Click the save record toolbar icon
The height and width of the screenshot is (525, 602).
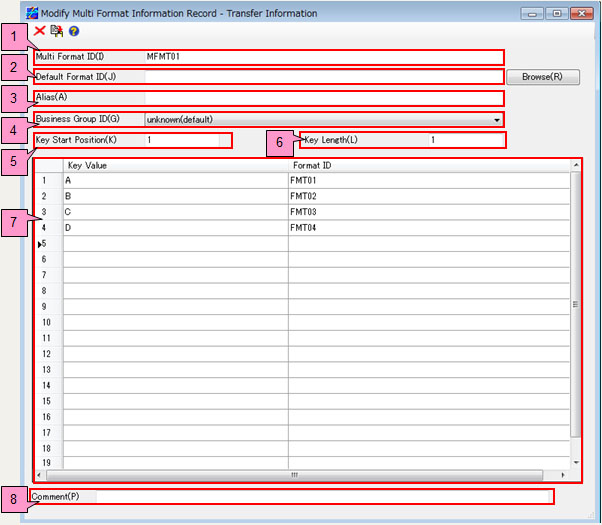coord(57,31)
